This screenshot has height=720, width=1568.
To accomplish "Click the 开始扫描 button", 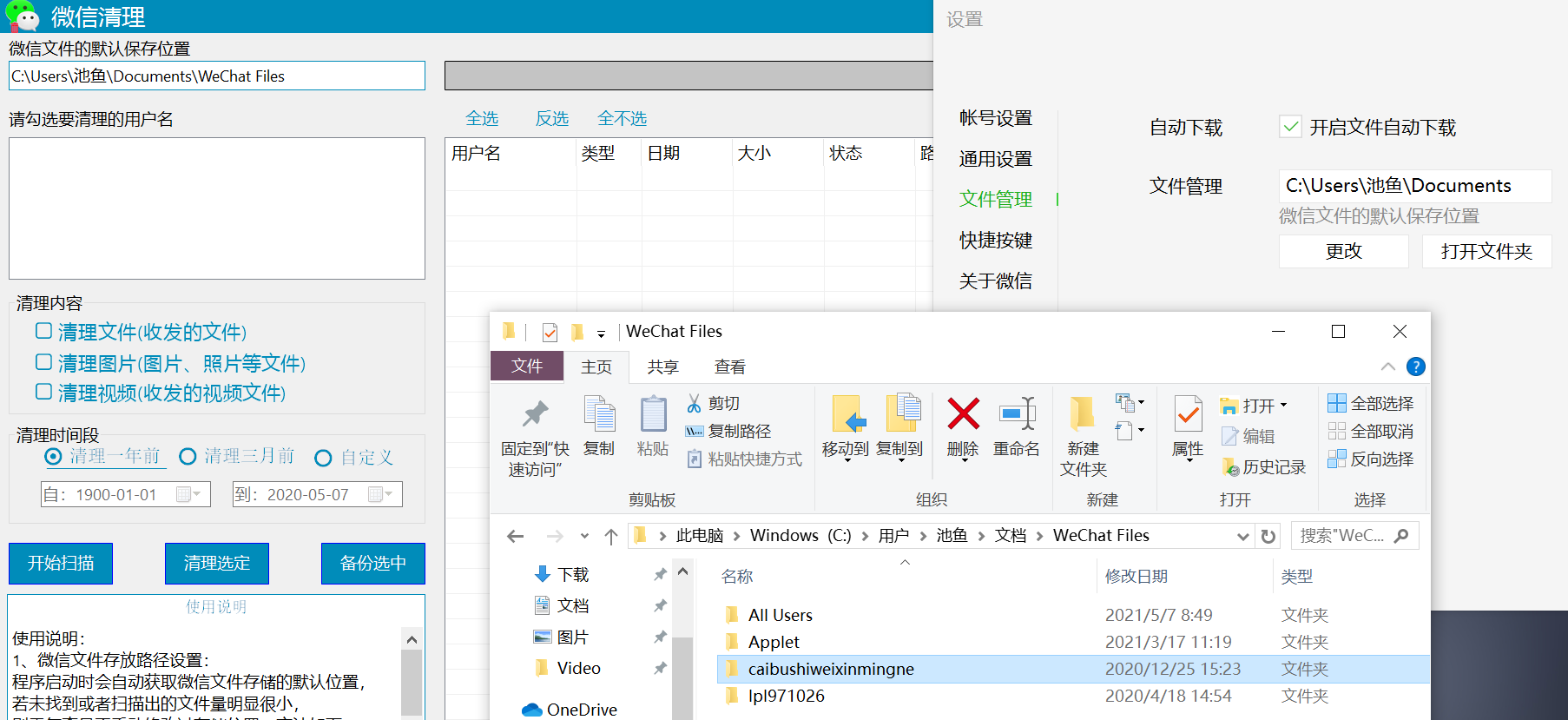I will click(x=61, y=563).
